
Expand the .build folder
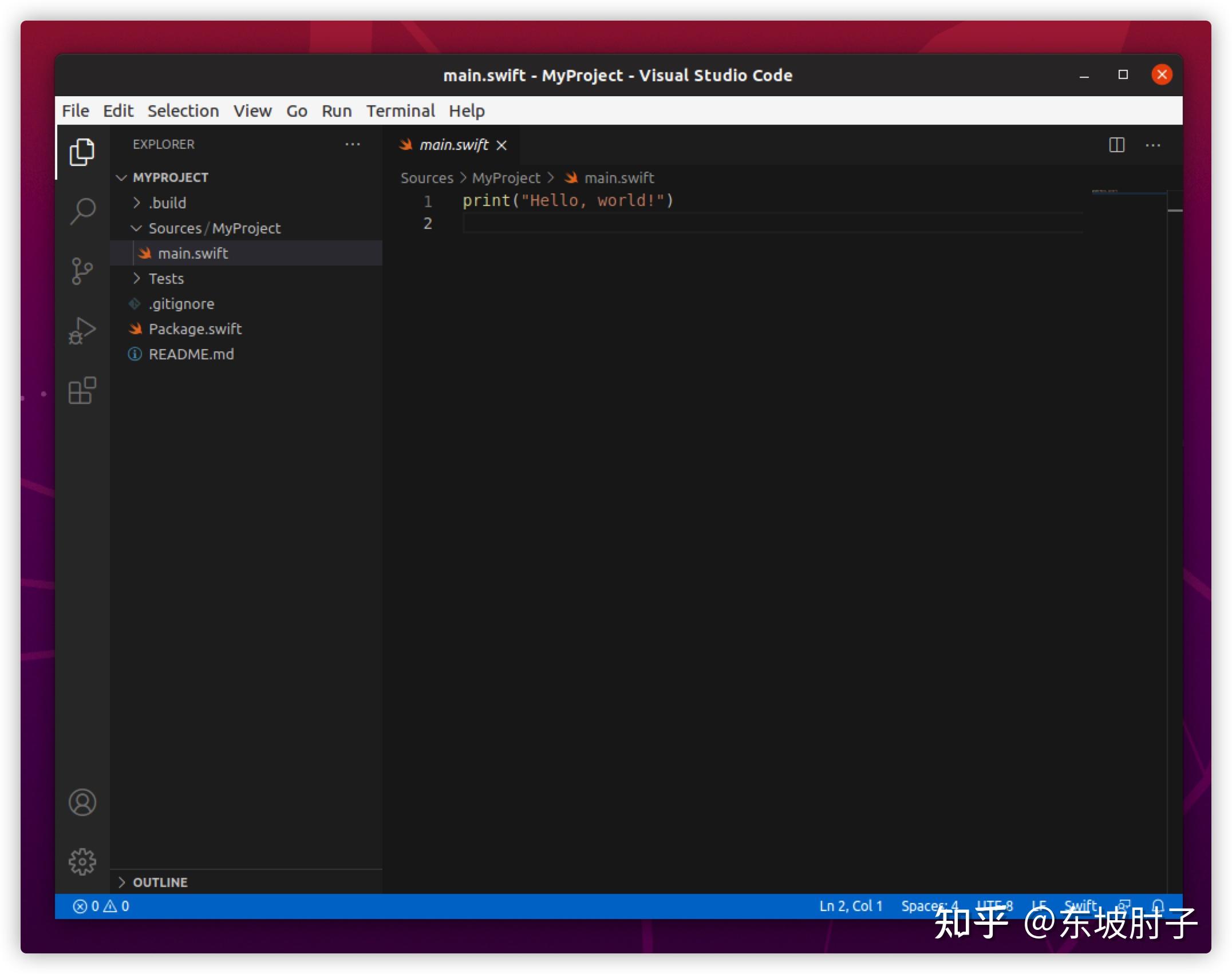(136, 203)
